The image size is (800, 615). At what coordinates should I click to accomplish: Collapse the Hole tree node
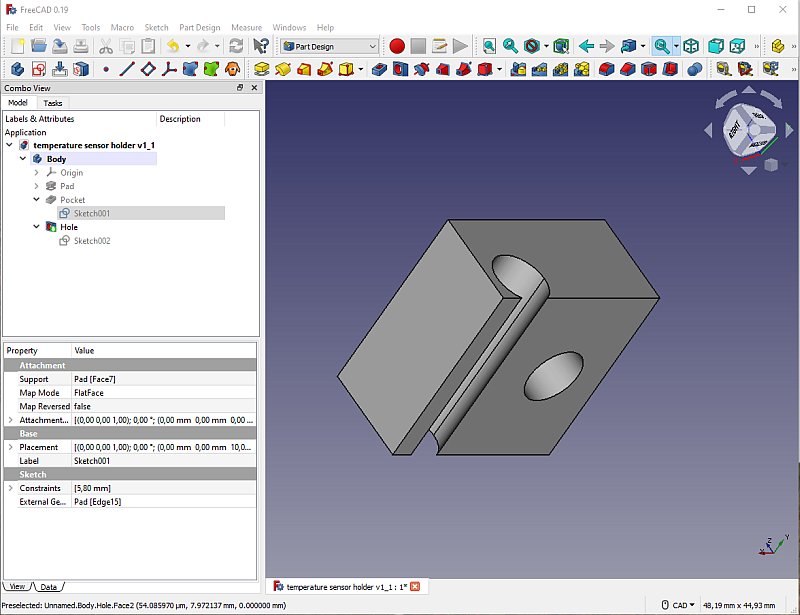(36, 227)
